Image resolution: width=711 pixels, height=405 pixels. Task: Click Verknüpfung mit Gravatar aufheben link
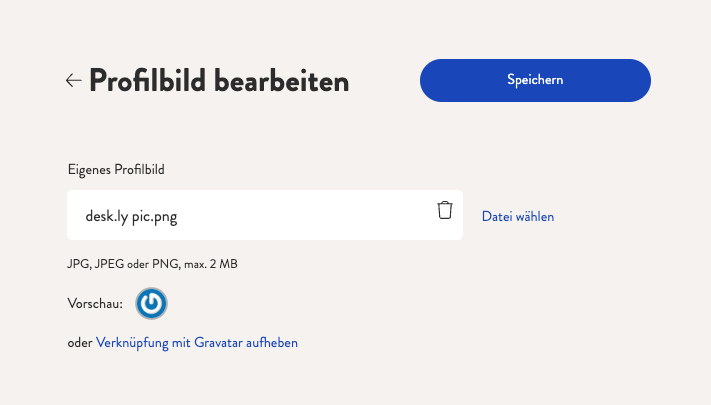coord(197,342)
